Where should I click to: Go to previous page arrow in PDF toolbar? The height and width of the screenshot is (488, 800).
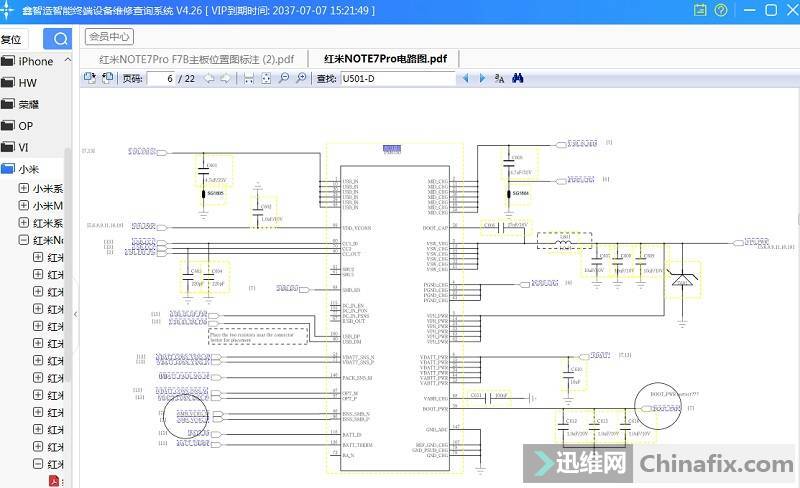tap(209, 78)
